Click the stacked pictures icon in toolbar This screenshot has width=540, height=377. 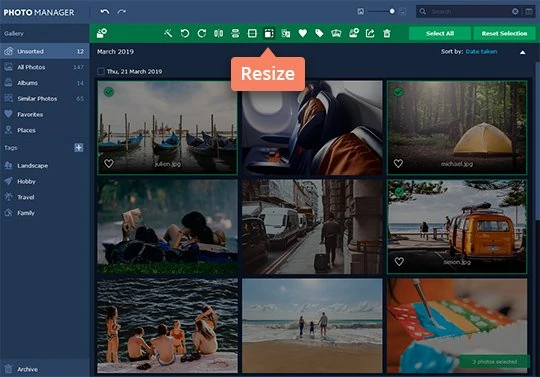336,33
